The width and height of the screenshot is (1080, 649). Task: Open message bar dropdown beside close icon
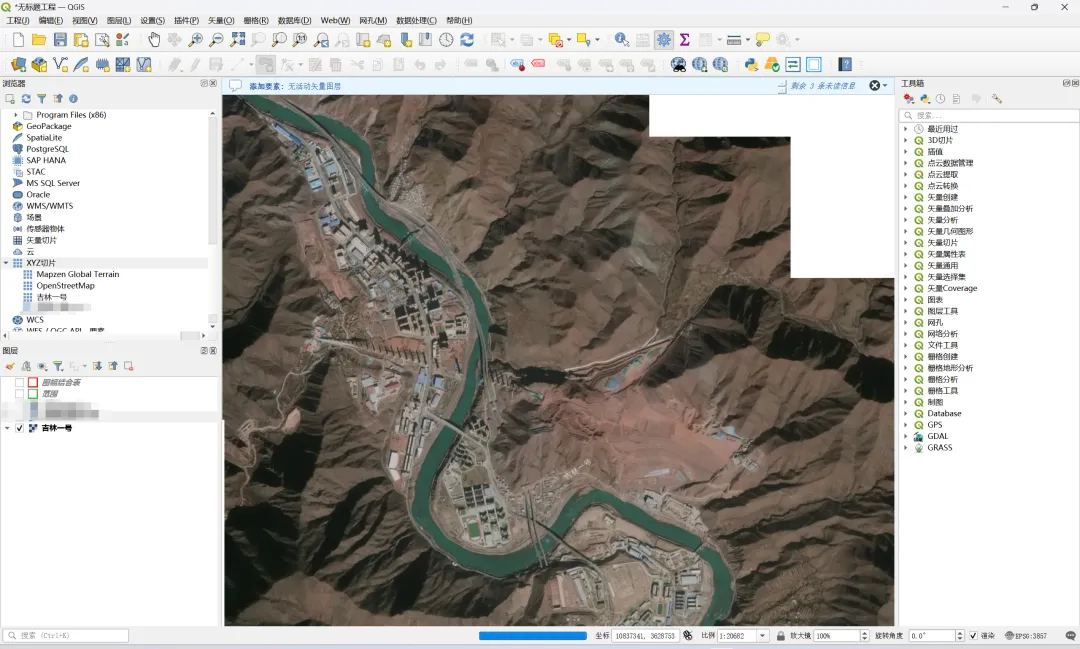point(885,86)
